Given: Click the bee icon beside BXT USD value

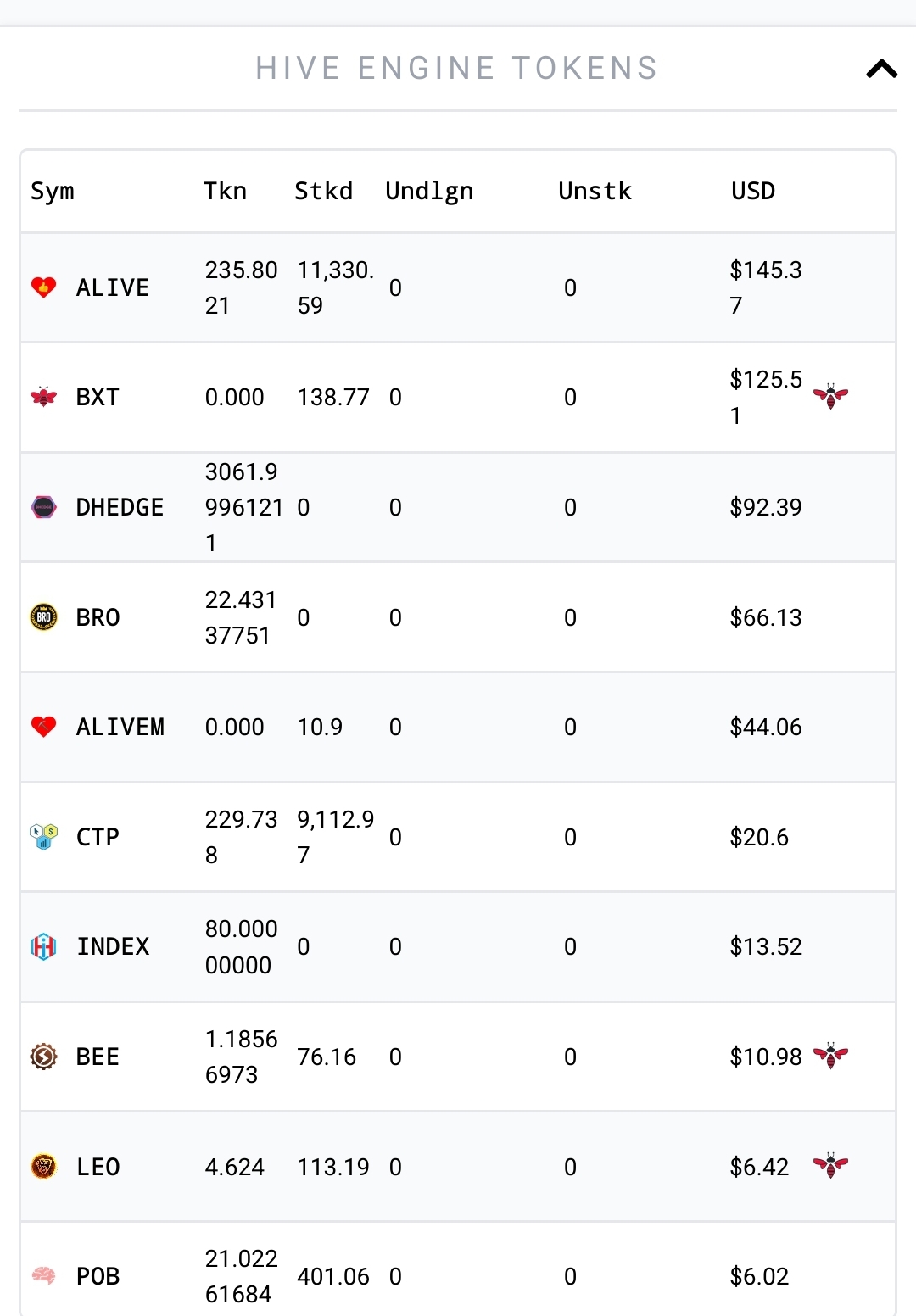Looking at the screenshot, I should 830,396.
